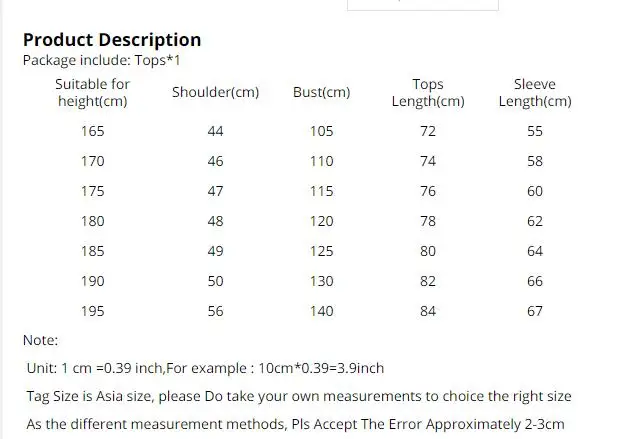This screenshot has height=439, width=639.
Task: Click the Bust(cm) column header
Action: [x=322, y=93]
